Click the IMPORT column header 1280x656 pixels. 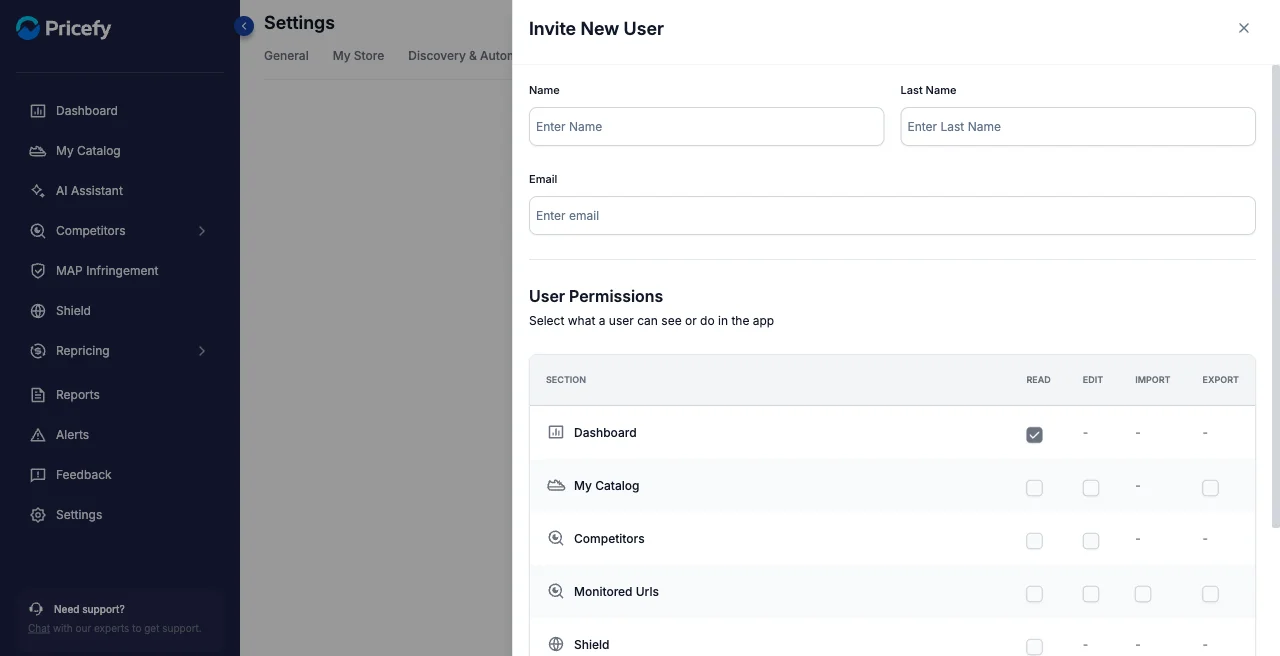point(1152,380)
